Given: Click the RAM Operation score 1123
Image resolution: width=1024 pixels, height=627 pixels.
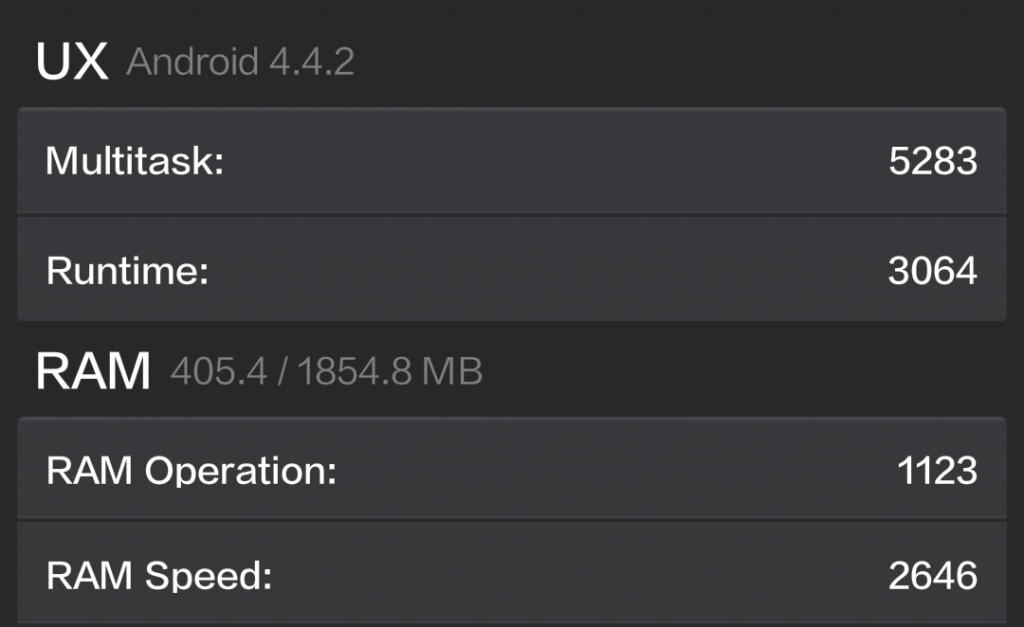Looking at the screenshot, I should pyautogui.click(x=936, y=471).
